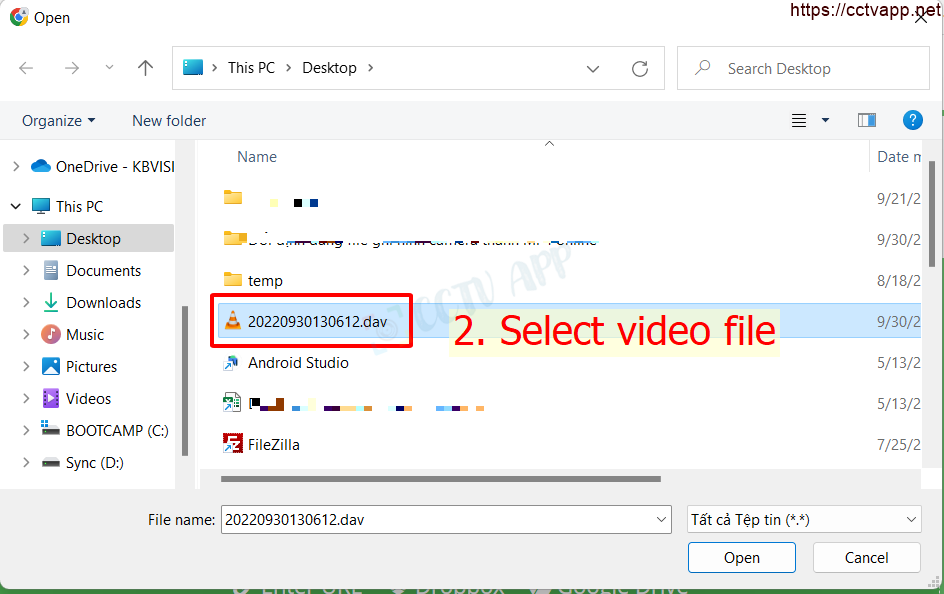944x594 pixels.
Task: Toggle the preview pane icon
Action: [x=867, y=120]
